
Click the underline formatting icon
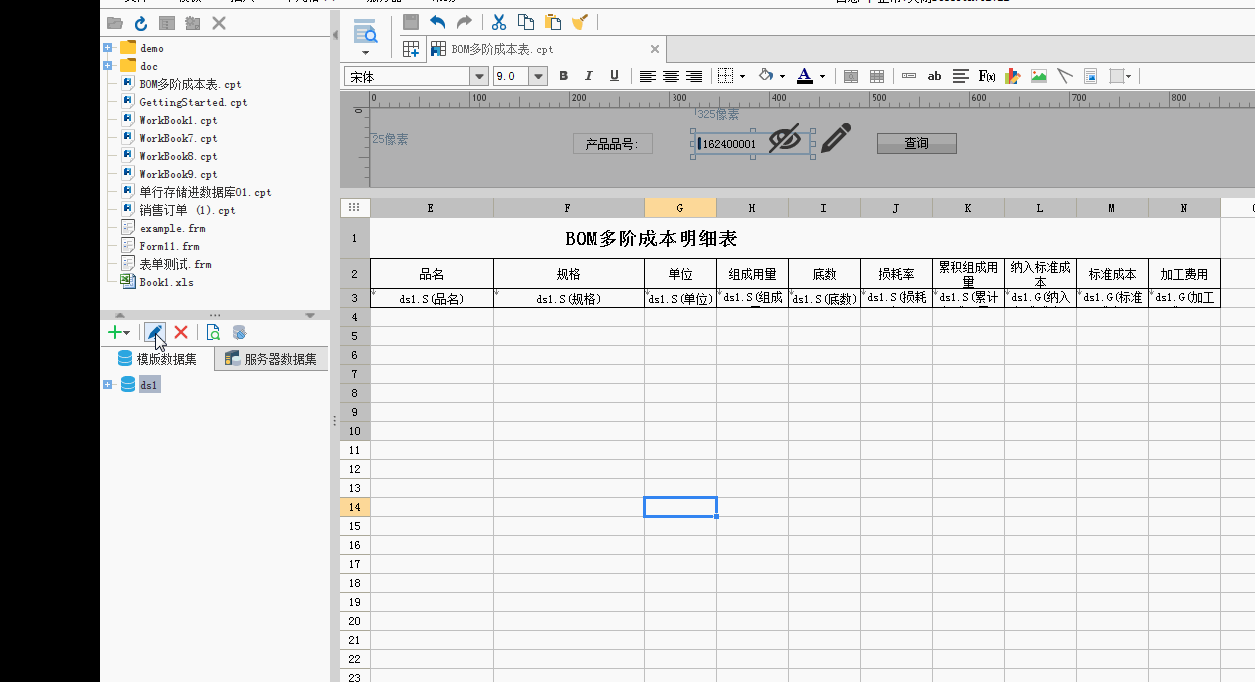click(613, 75)
